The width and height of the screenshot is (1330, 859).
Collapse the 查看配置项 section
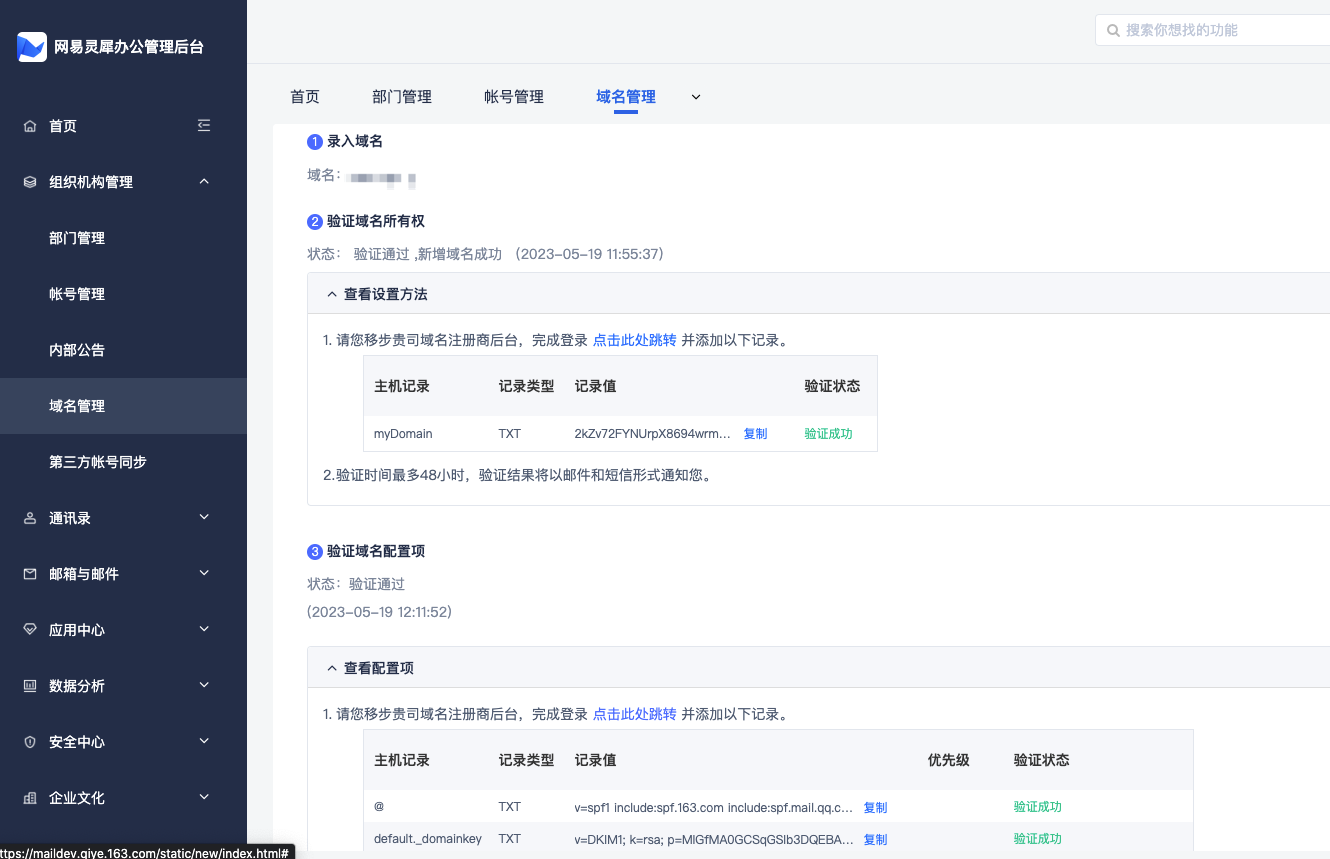coord(332,668)
